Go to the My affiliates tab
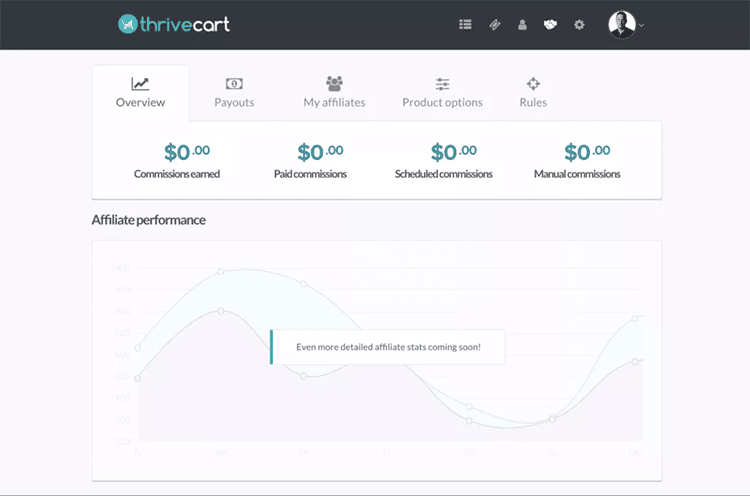Screen dimensions: 750x496 click(x=334, y=93)
